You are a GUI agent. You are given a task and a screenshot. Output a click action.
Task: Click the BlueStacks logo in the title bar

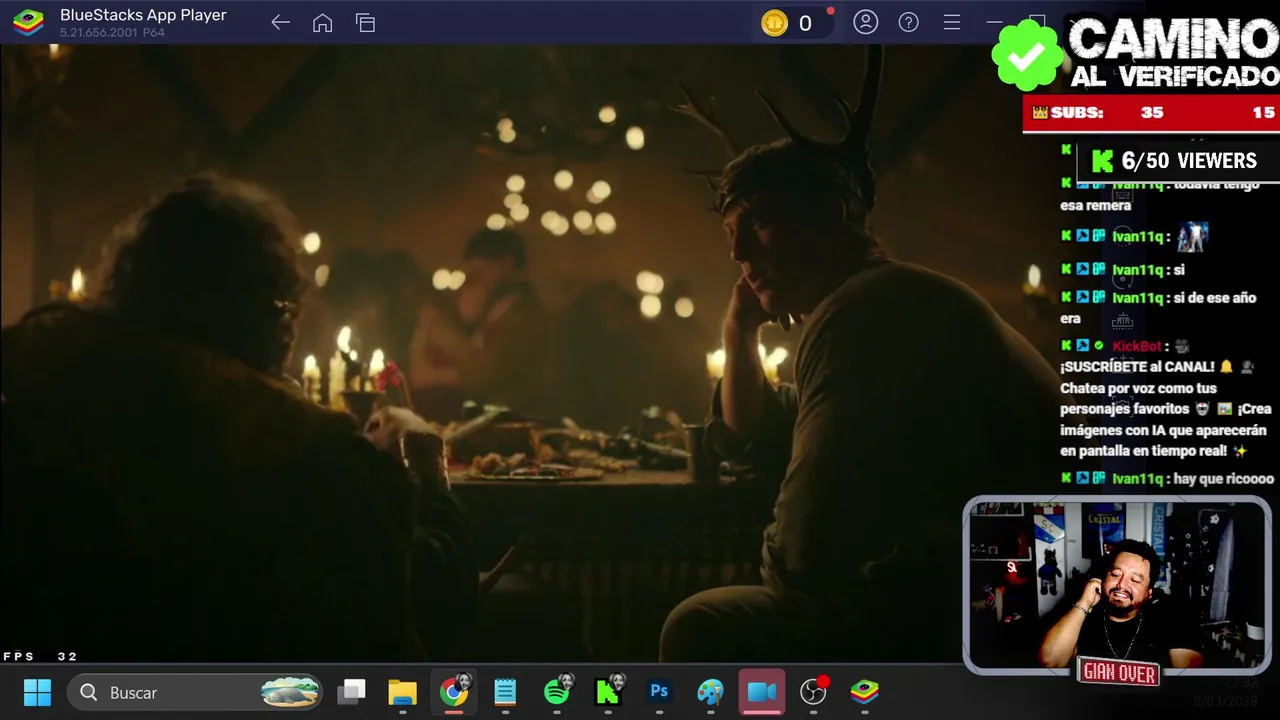tap(28, 22)
